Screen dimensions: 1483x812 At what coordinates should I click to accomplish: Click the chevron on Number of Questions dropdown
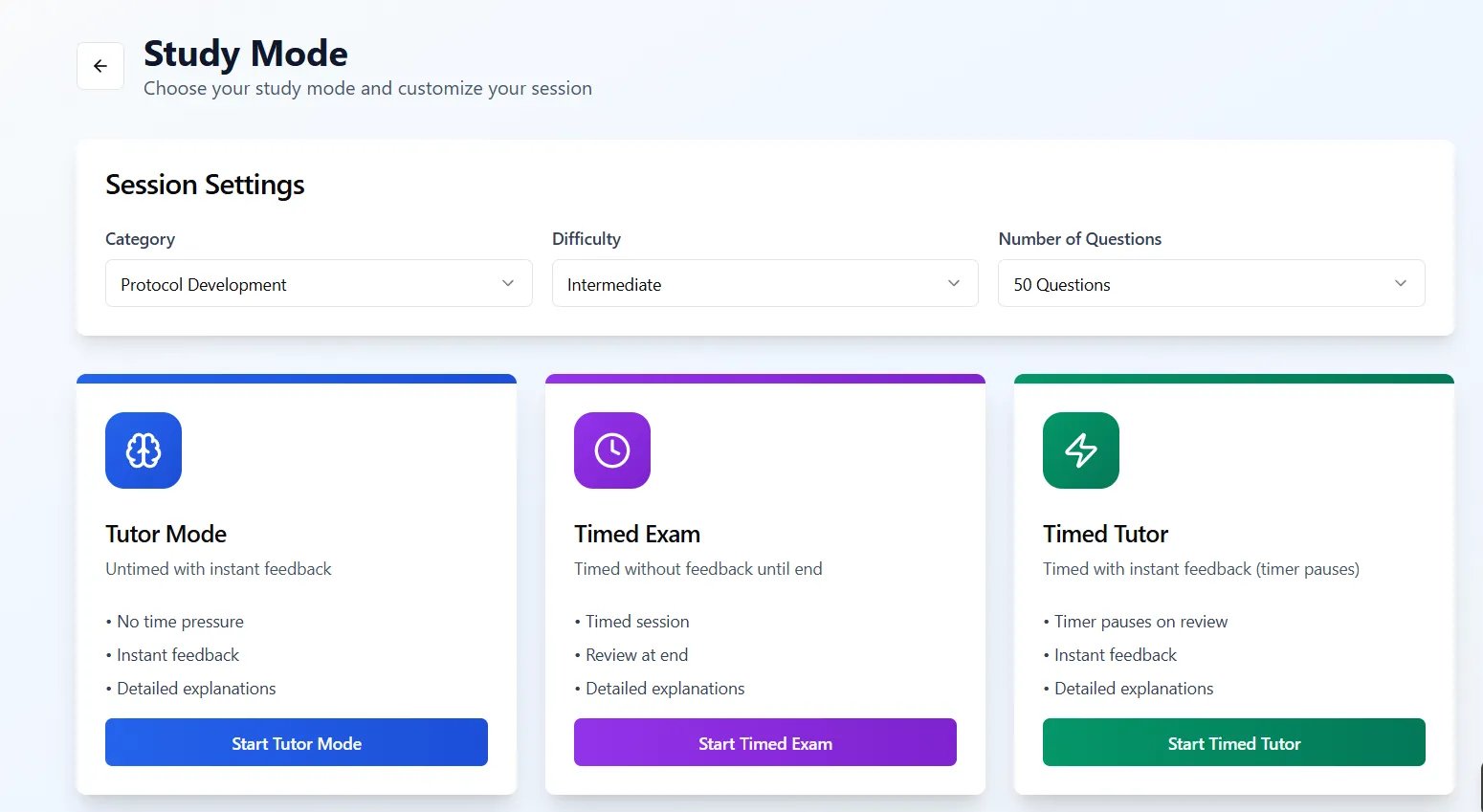click(1400, 283)
